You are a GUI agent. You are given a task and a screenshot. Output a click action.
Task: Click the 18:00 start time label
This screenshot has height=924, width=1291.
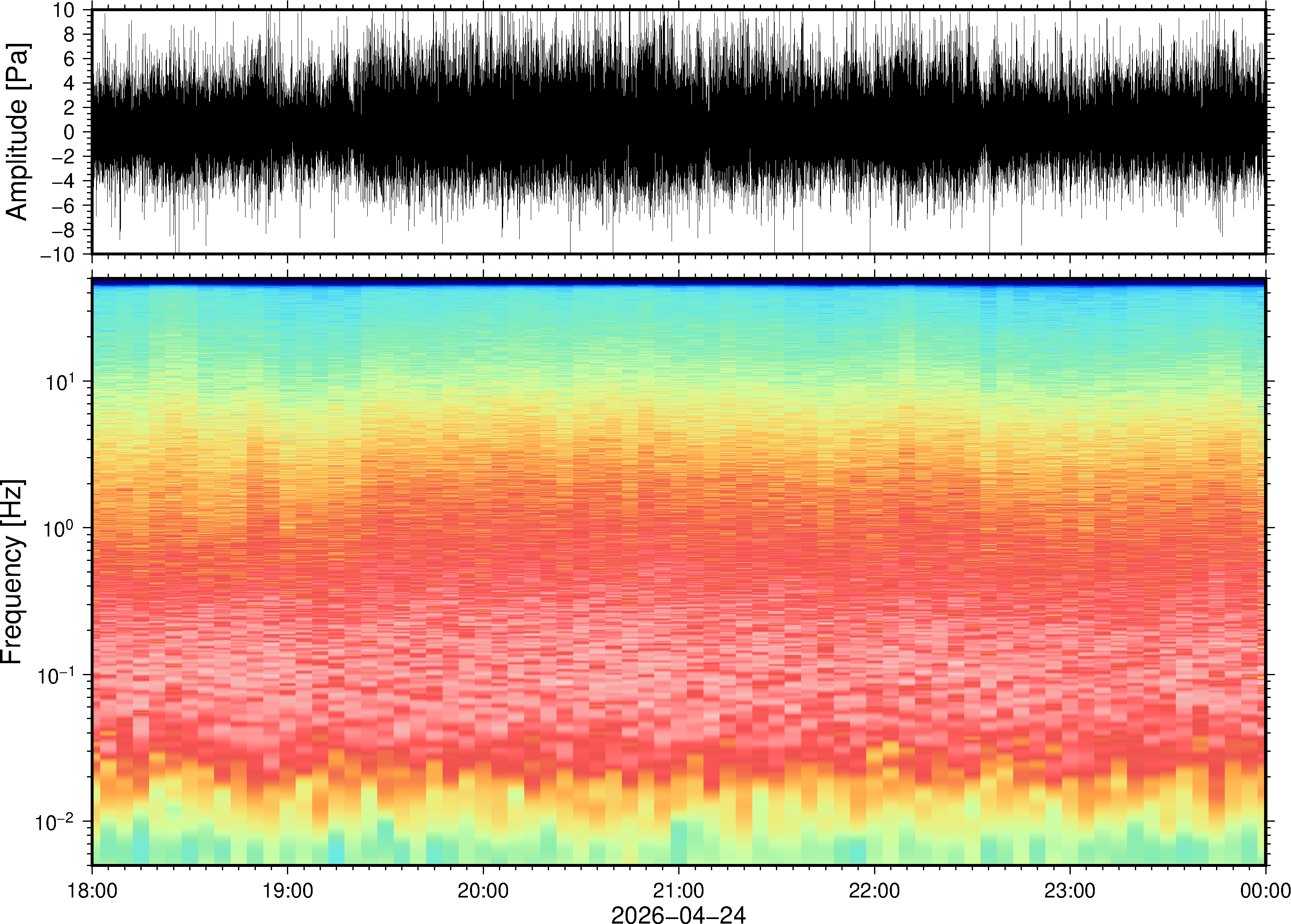click(92, 890)
